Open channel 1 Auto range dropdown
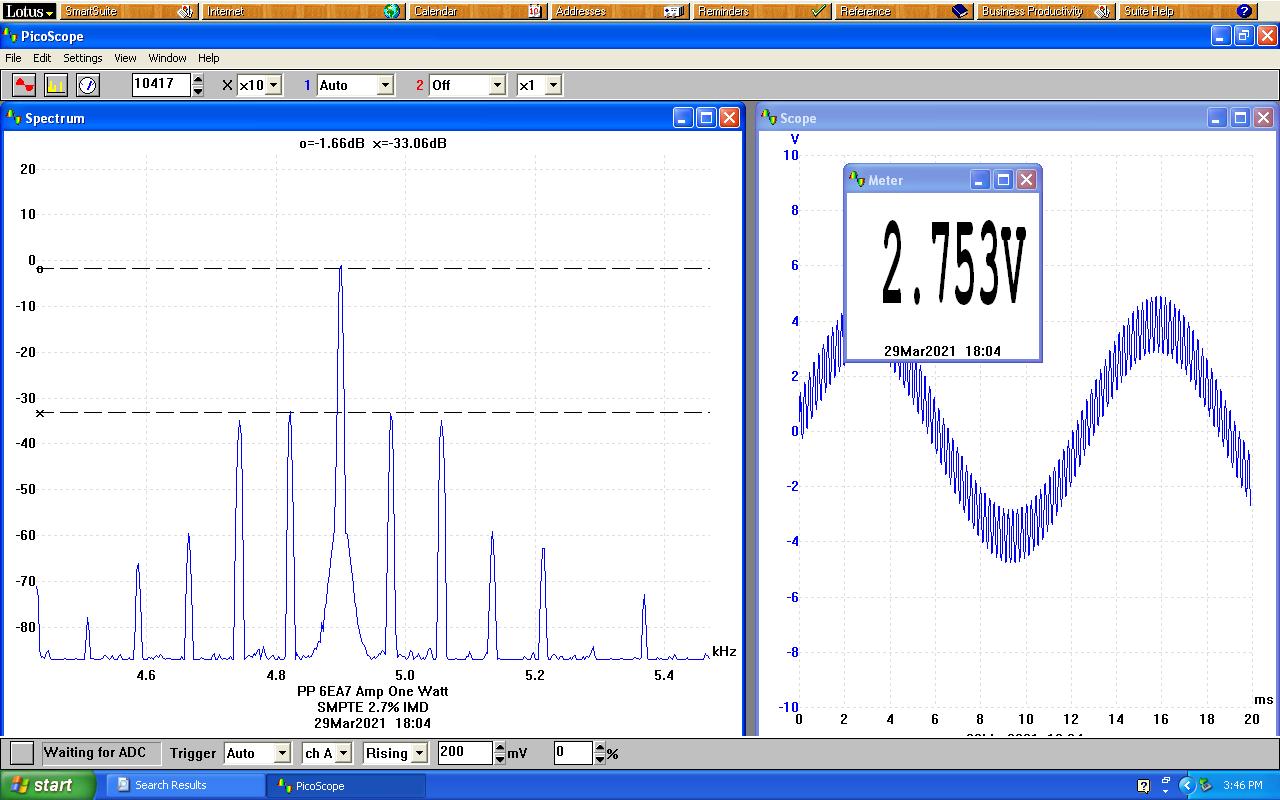 [x=385, y=85]
